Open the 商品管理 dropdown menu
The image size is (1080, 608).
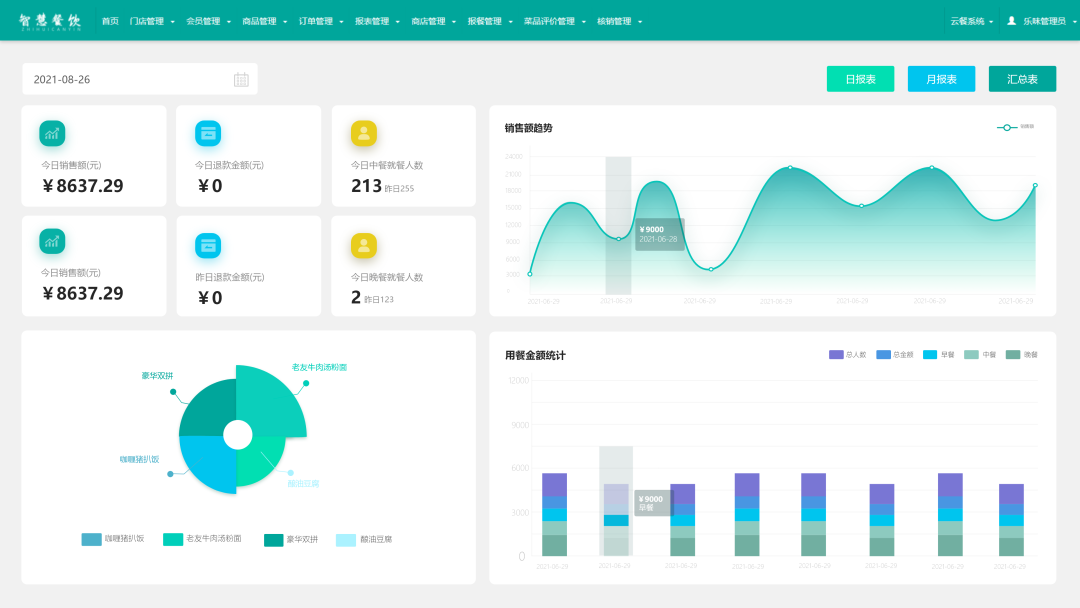[x=265, y=21]
